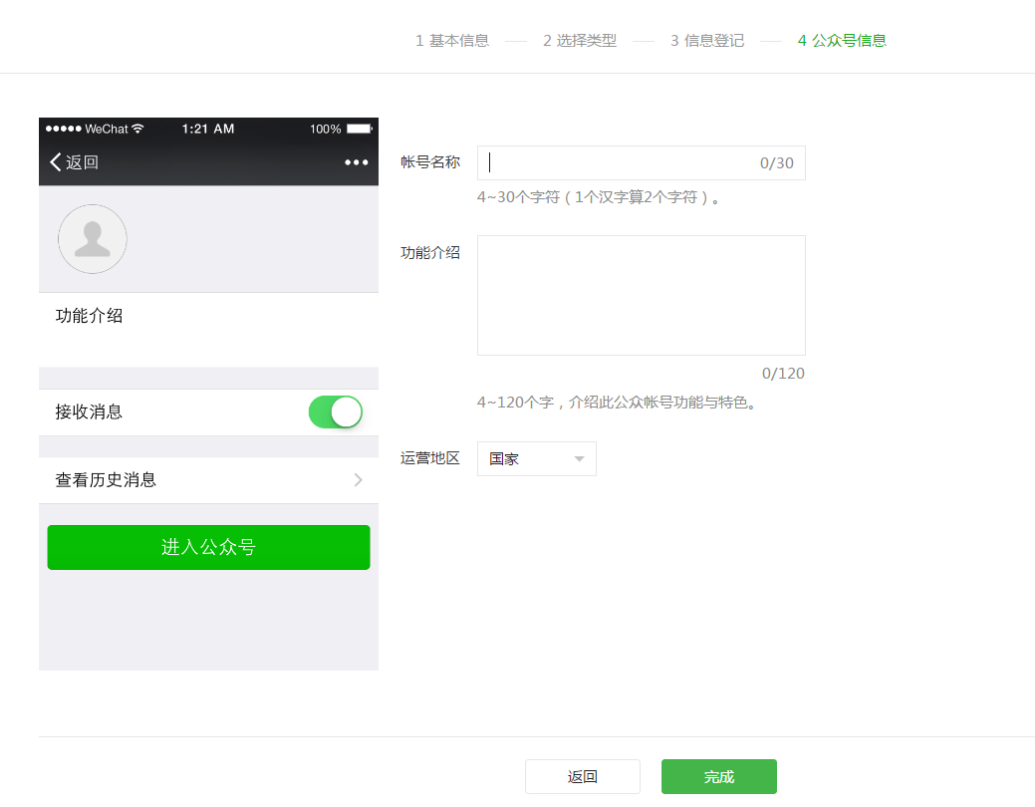The height and width of the screenshot is (807, 1035).
Task: Click the back chevron in phone preview
Action: 56,163
